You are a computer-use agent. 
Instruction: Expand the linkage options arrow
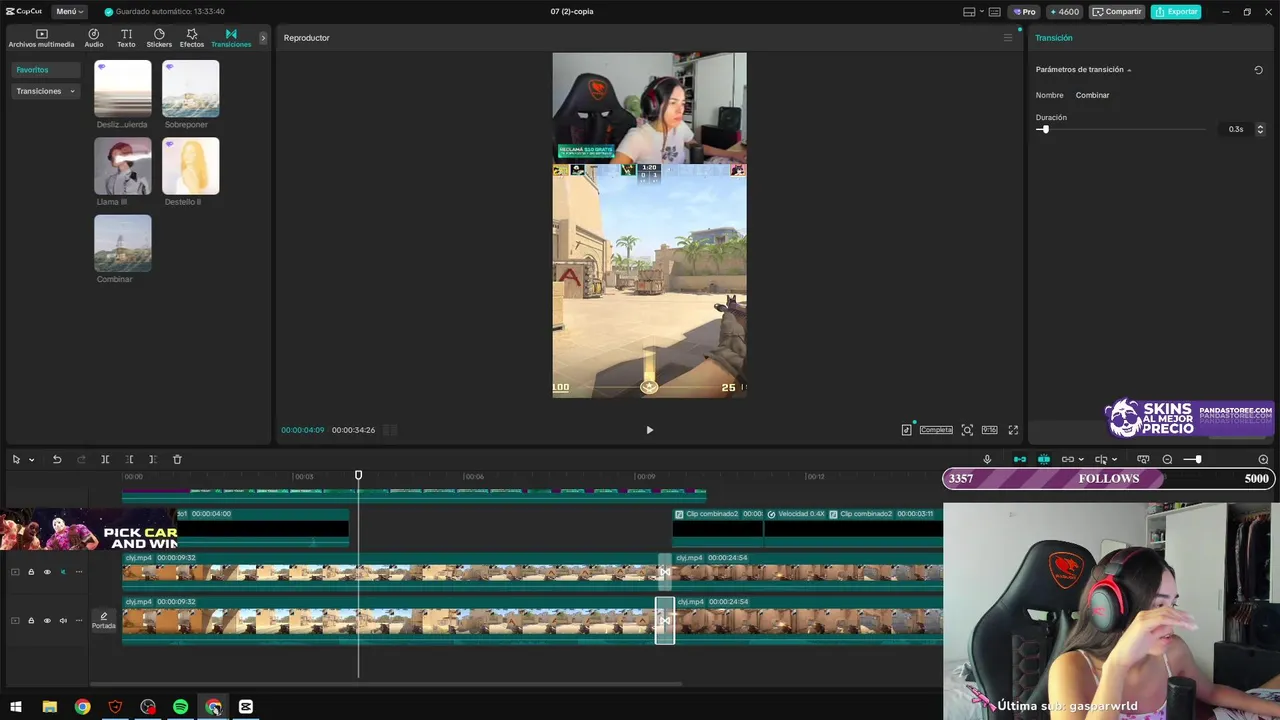click(x=1081, y=460)
